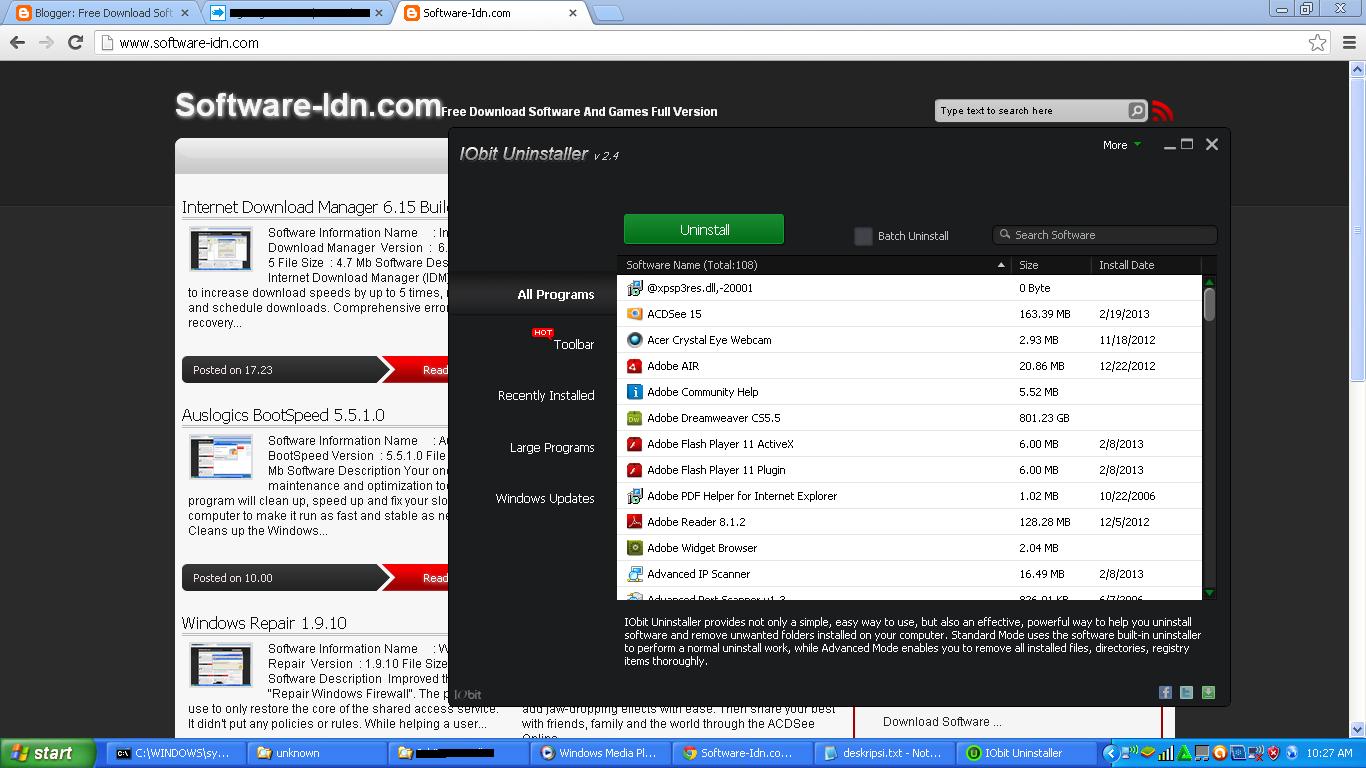Click the Adobe Reader 8.1.2 icon
Image resolution: width=1366 pixels, height=768 pixels.
[634, 522]
